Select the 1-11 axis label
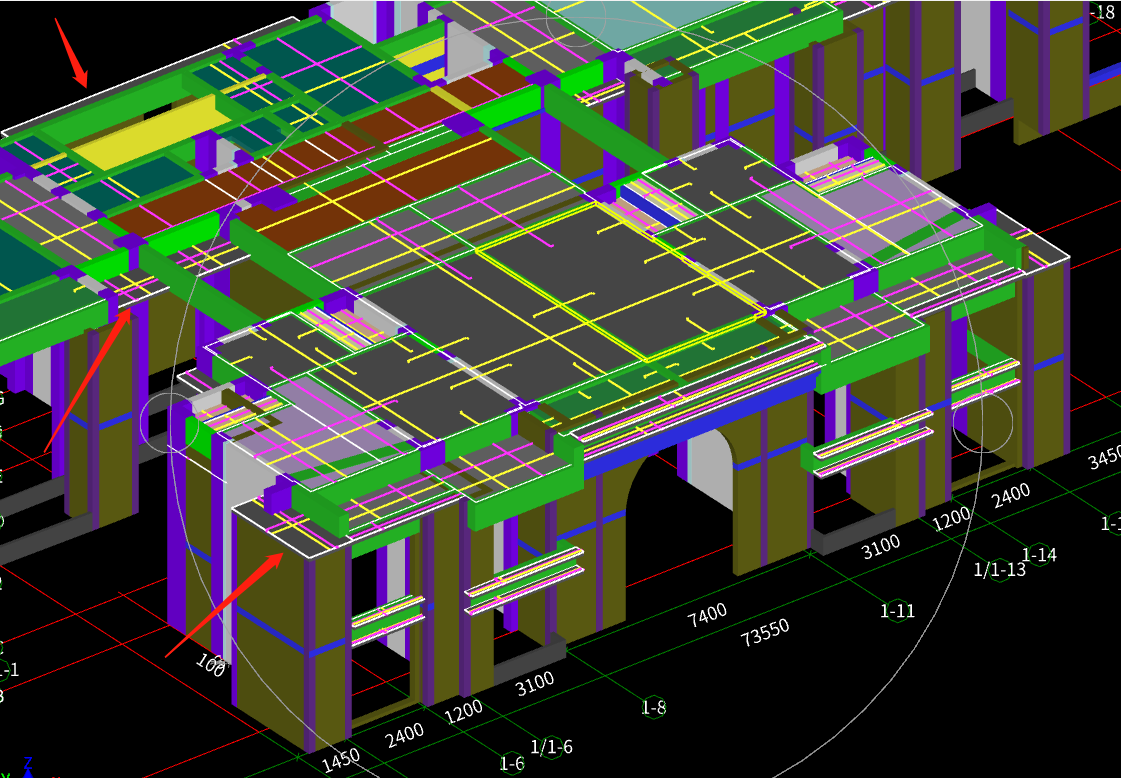 [x=897, y=611]
